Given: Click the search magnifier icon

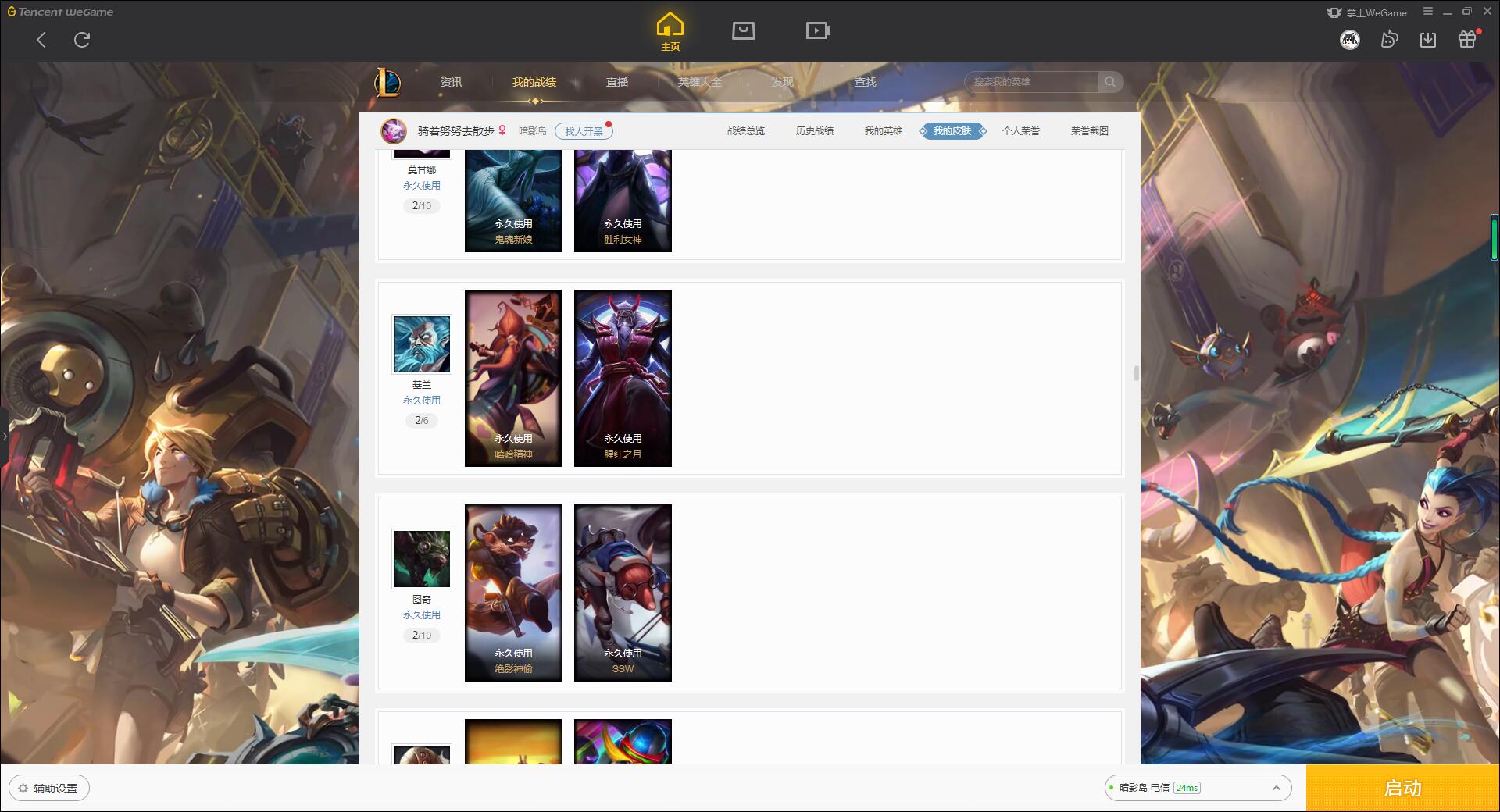Looking at the screenshot, I should [x=1110, y=82].
